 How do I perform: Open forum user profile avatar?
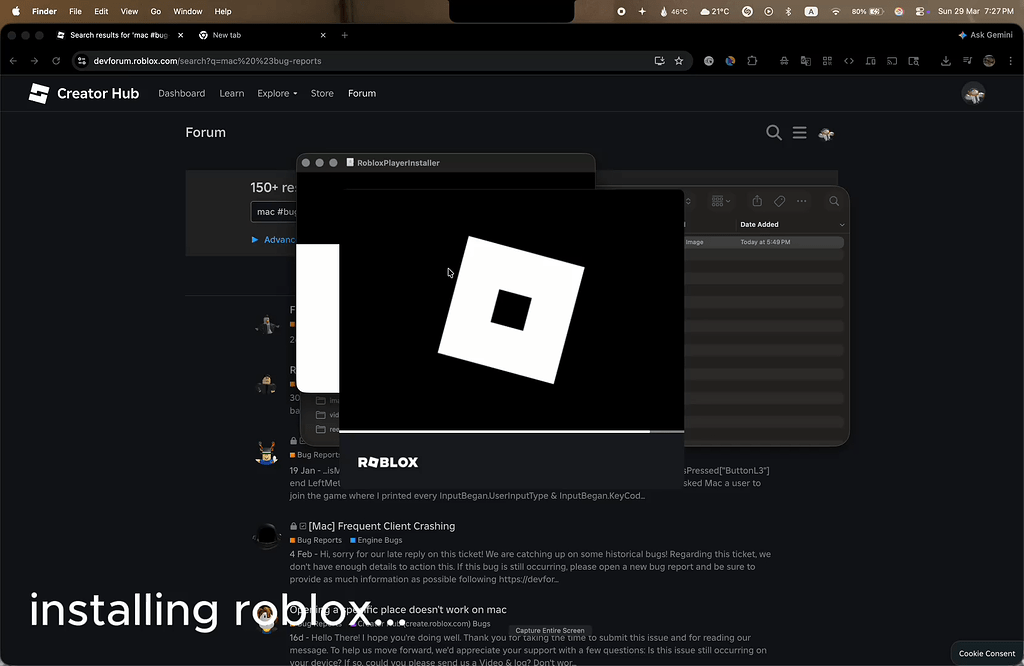[x=826, y=134]
